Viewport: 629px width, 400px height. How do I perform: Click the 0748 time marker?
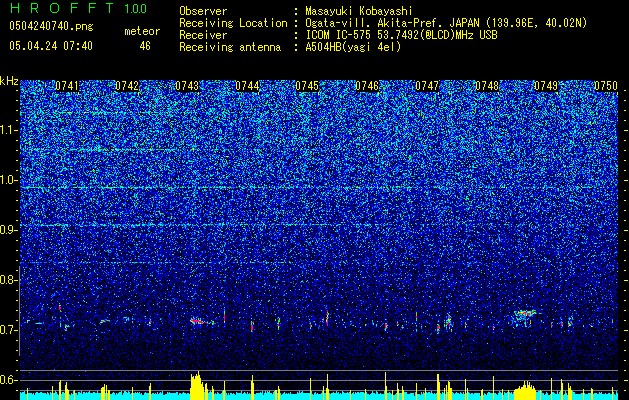coord(487,86)
